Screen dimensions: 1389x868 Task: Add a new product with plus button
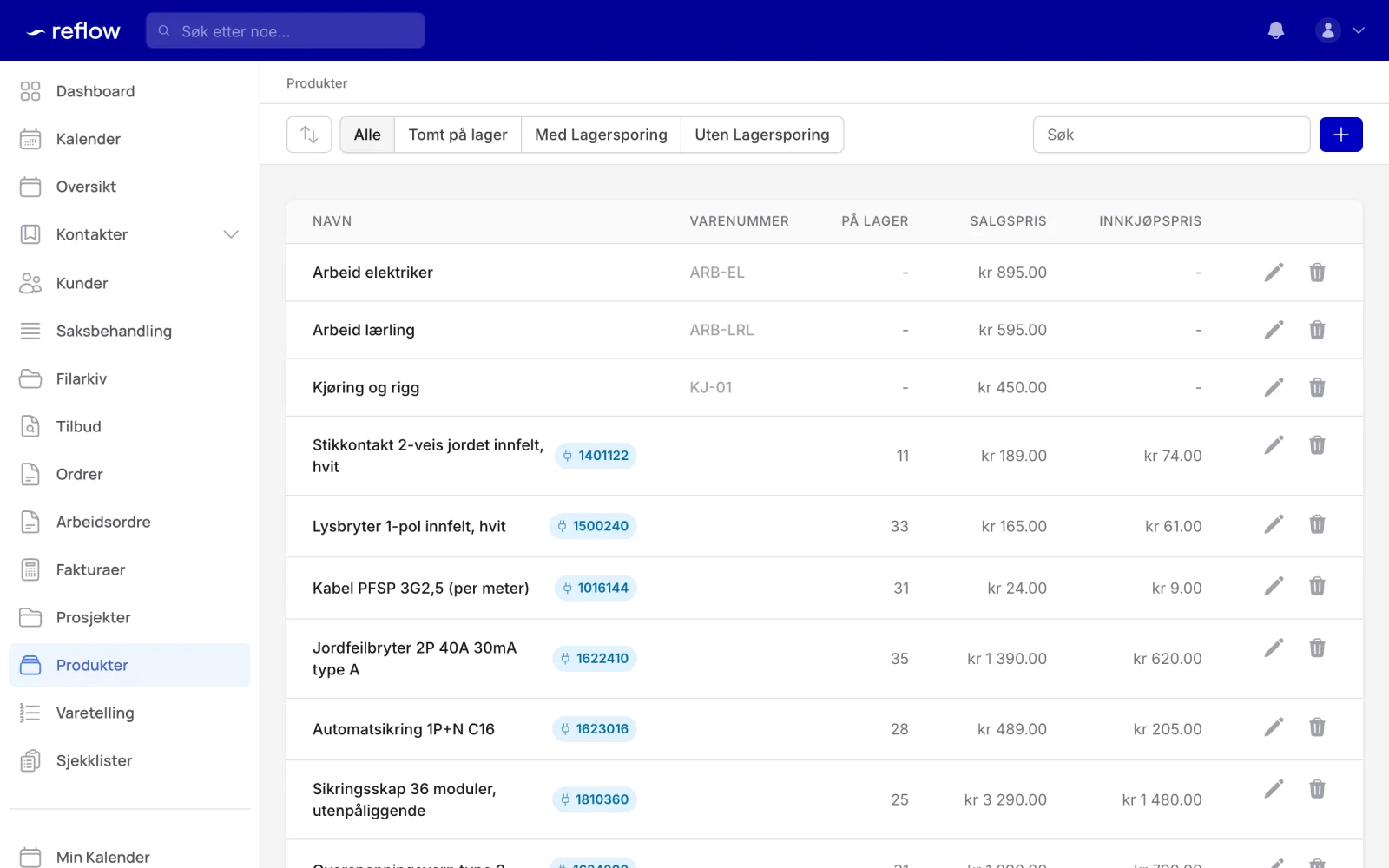(1340, 135)
